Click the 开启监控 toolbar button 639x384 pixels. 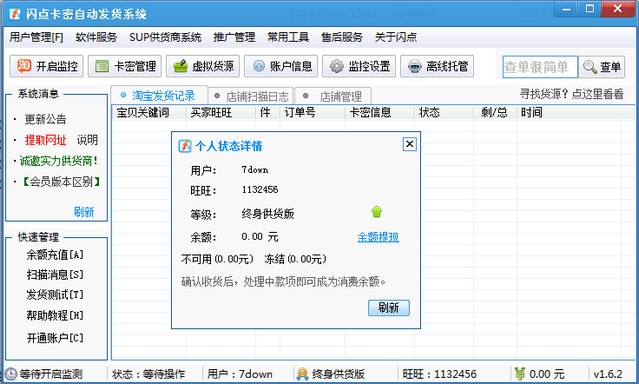[46, 66]
